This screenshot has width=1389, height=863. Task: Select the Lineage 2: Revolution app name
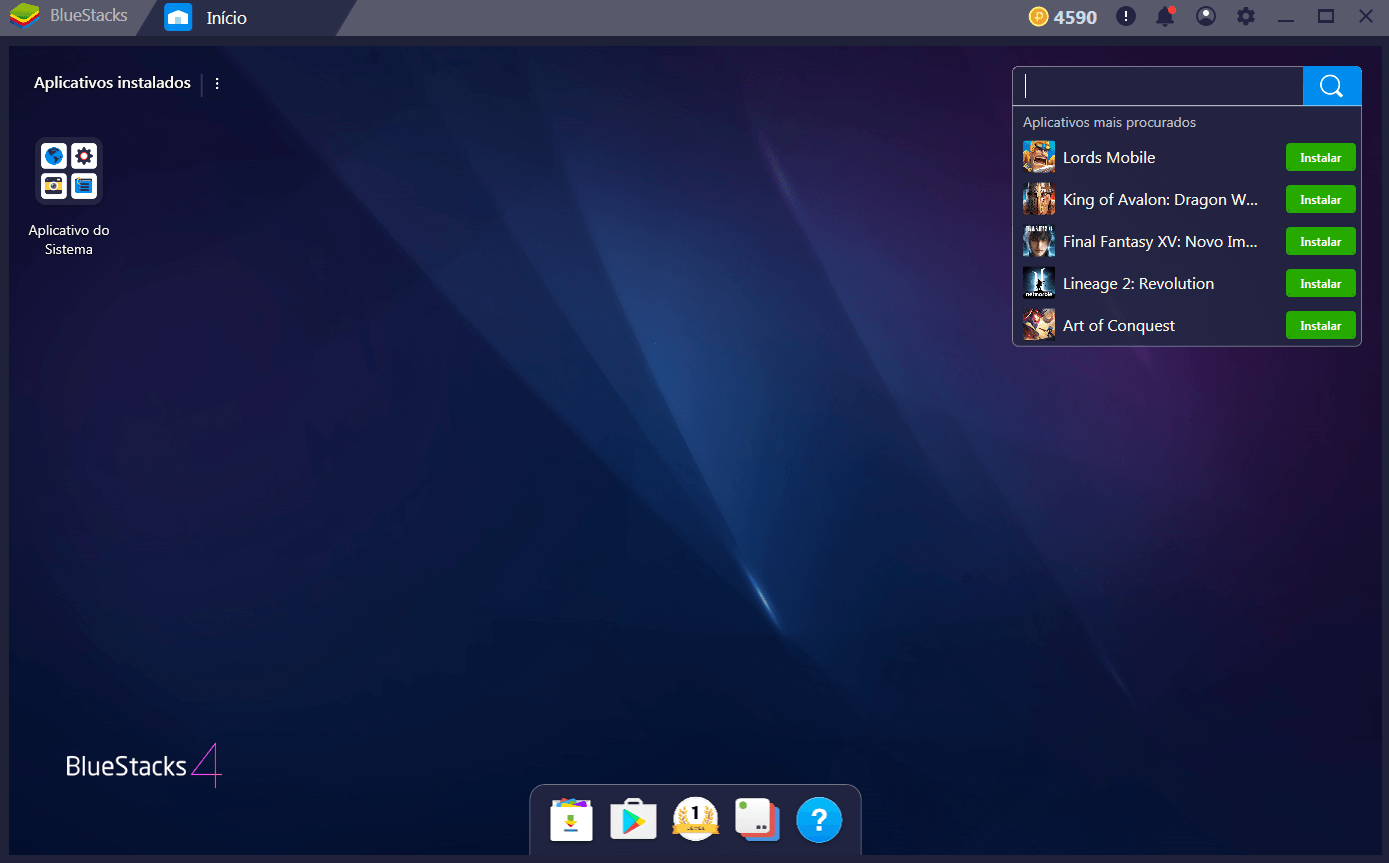click(1138, 284)
